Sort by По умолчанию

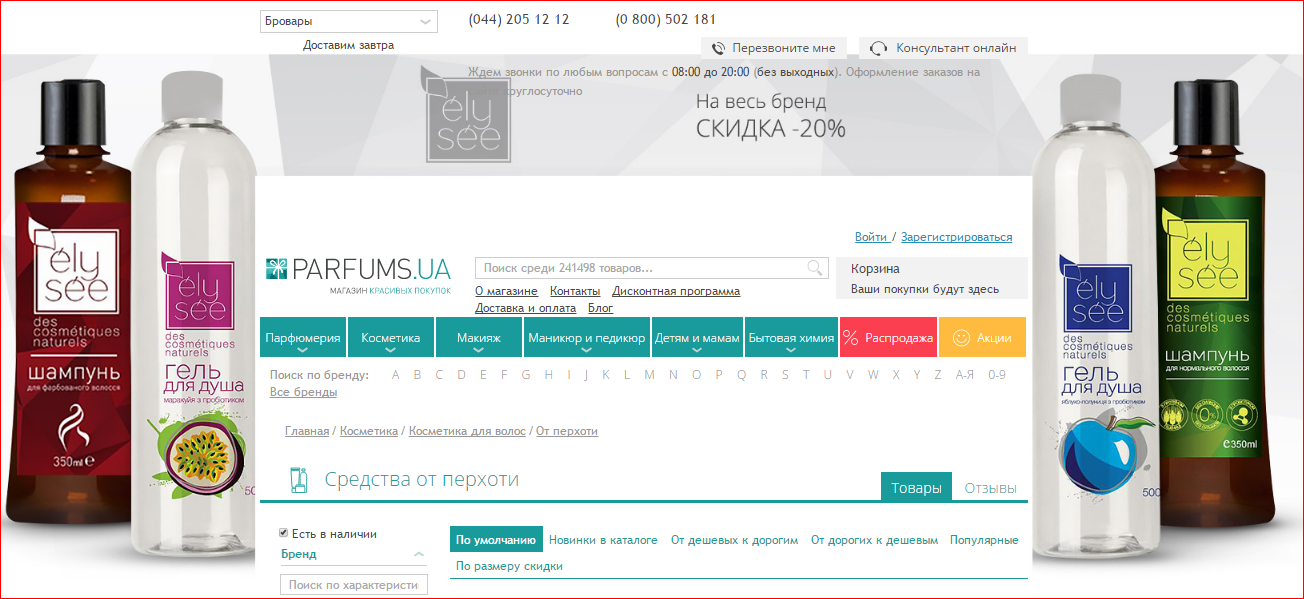pos(496,539)
